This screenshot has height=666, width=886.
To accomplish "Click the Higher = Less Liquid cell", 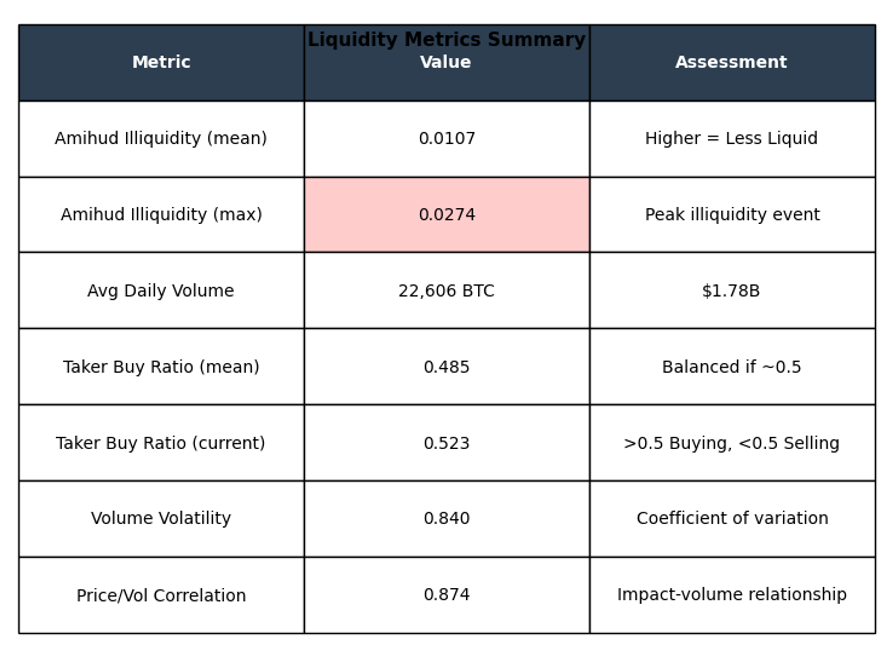I will pyautogui.click(x=731, y=139).
